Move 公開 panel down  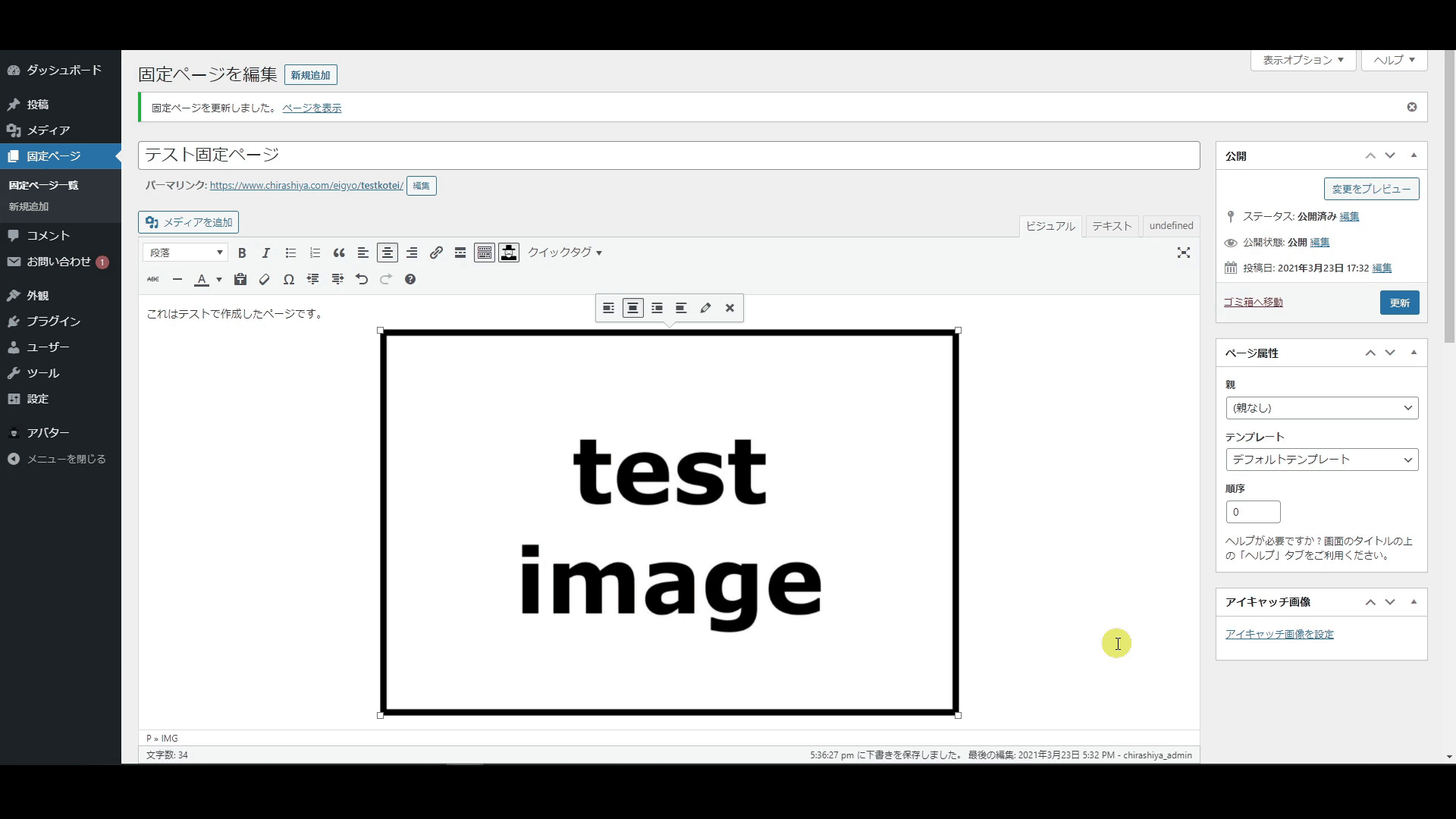[1390, 155]
